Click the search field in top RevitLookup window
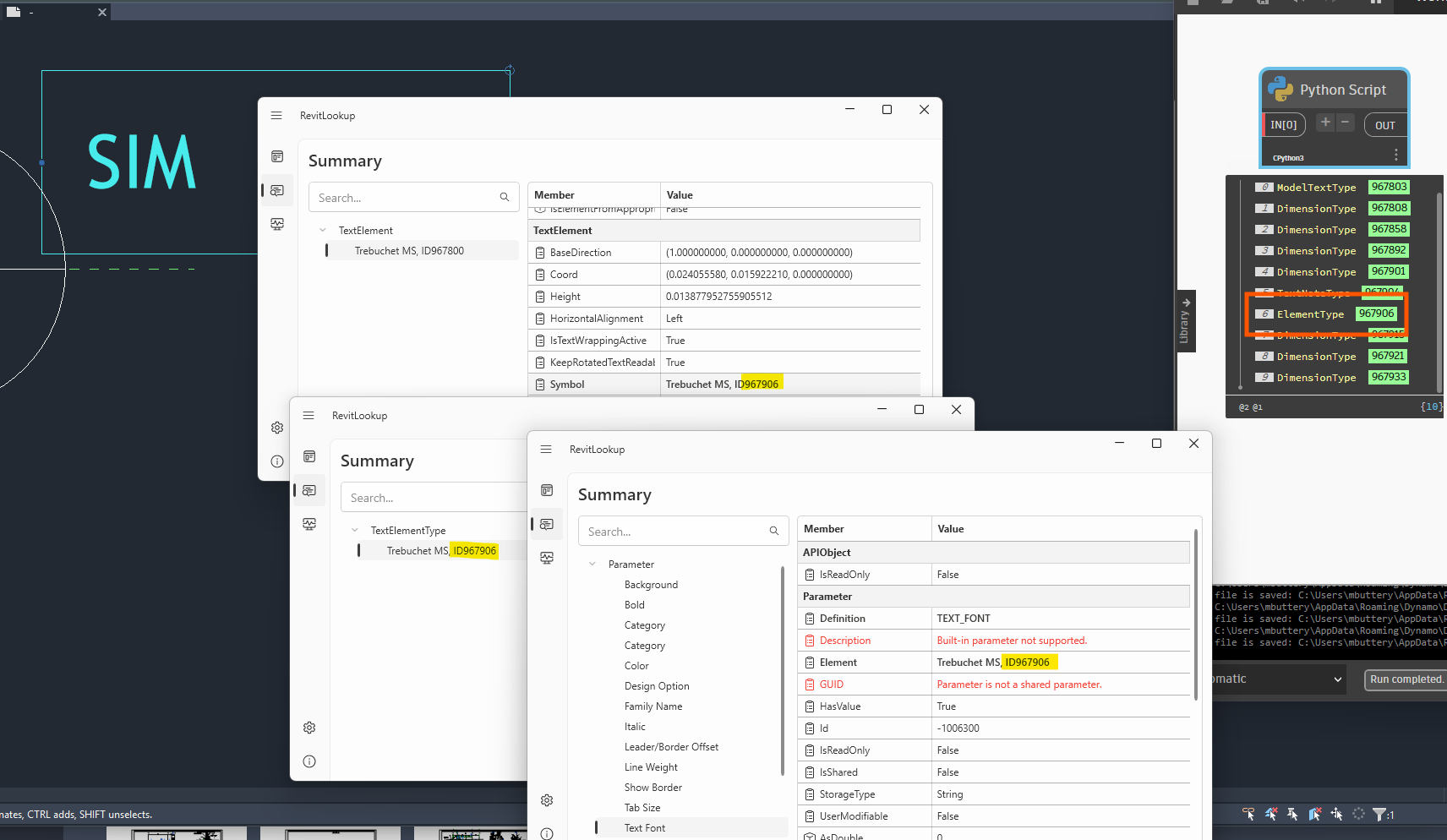 (413, 198)
